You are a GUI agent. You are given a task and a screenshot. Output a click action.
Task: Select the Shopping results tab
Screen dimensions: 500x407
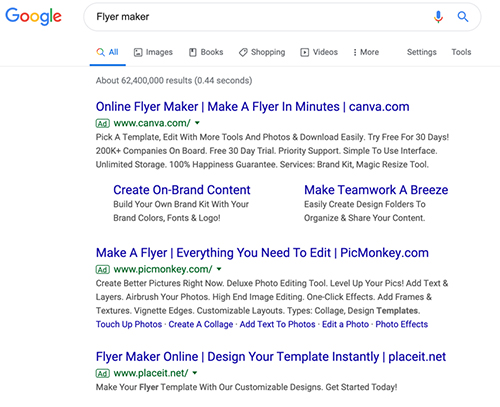pyautogui.click(x=262, y=52)
